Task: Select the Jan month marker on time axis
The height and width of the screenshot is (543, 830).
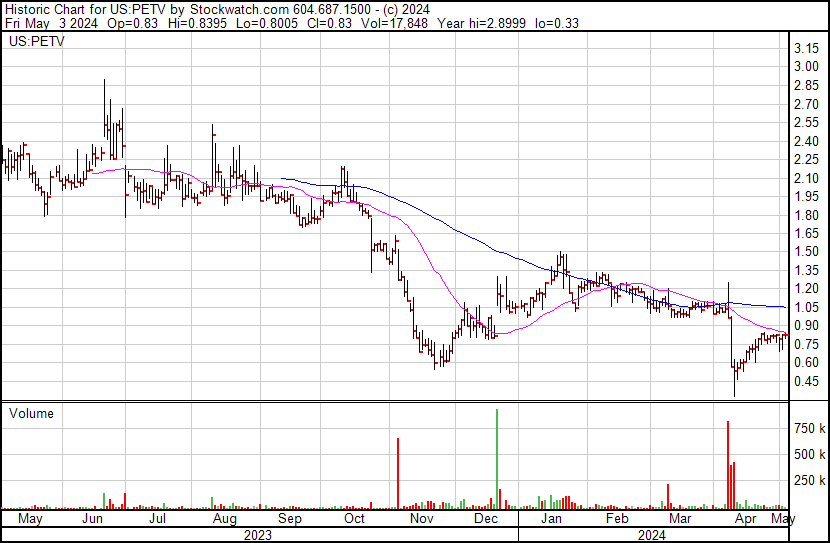Action: pos(550,520)
